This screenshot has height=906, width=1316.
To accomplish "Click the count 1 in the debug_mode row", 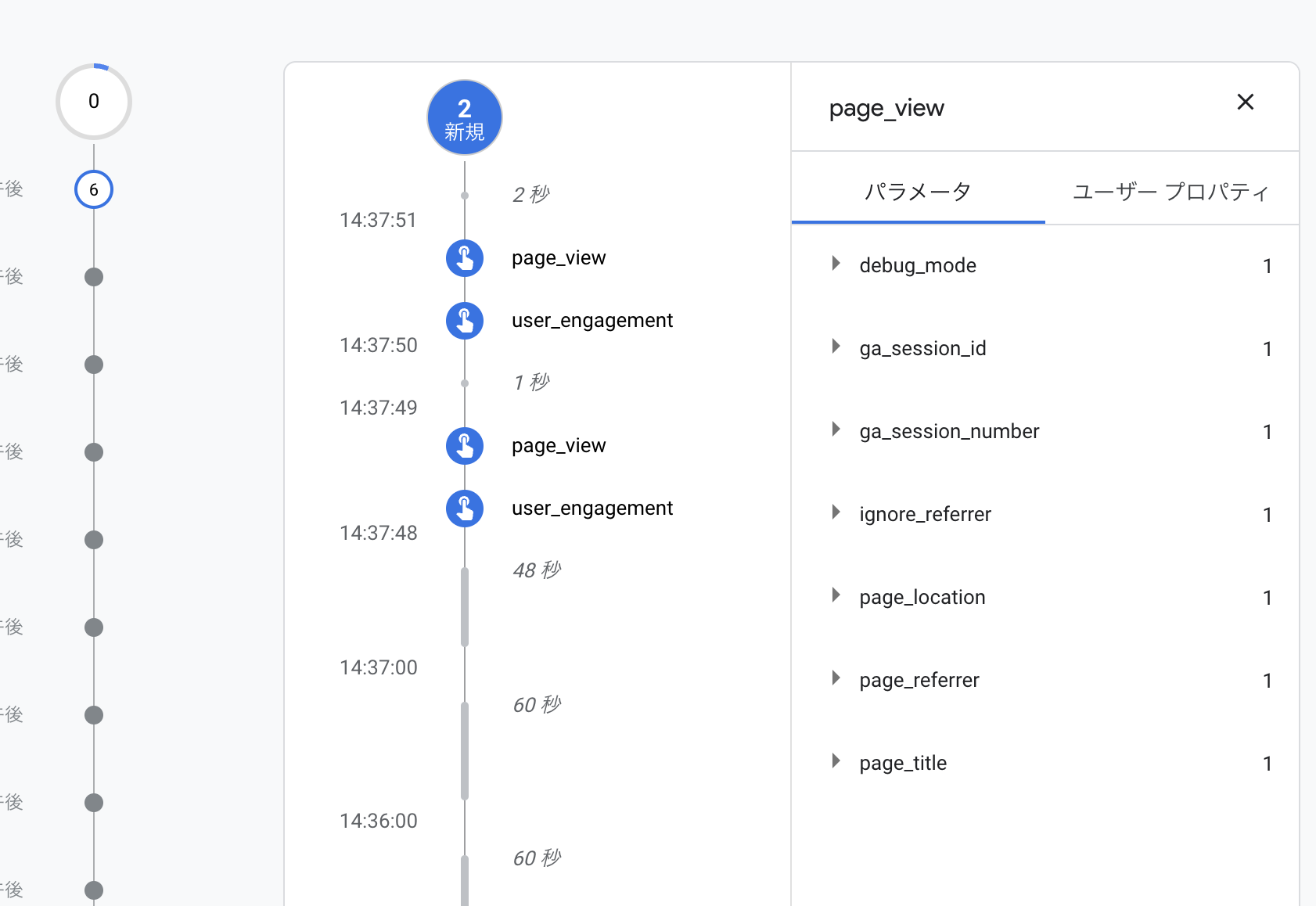I will coord(1267,266).
